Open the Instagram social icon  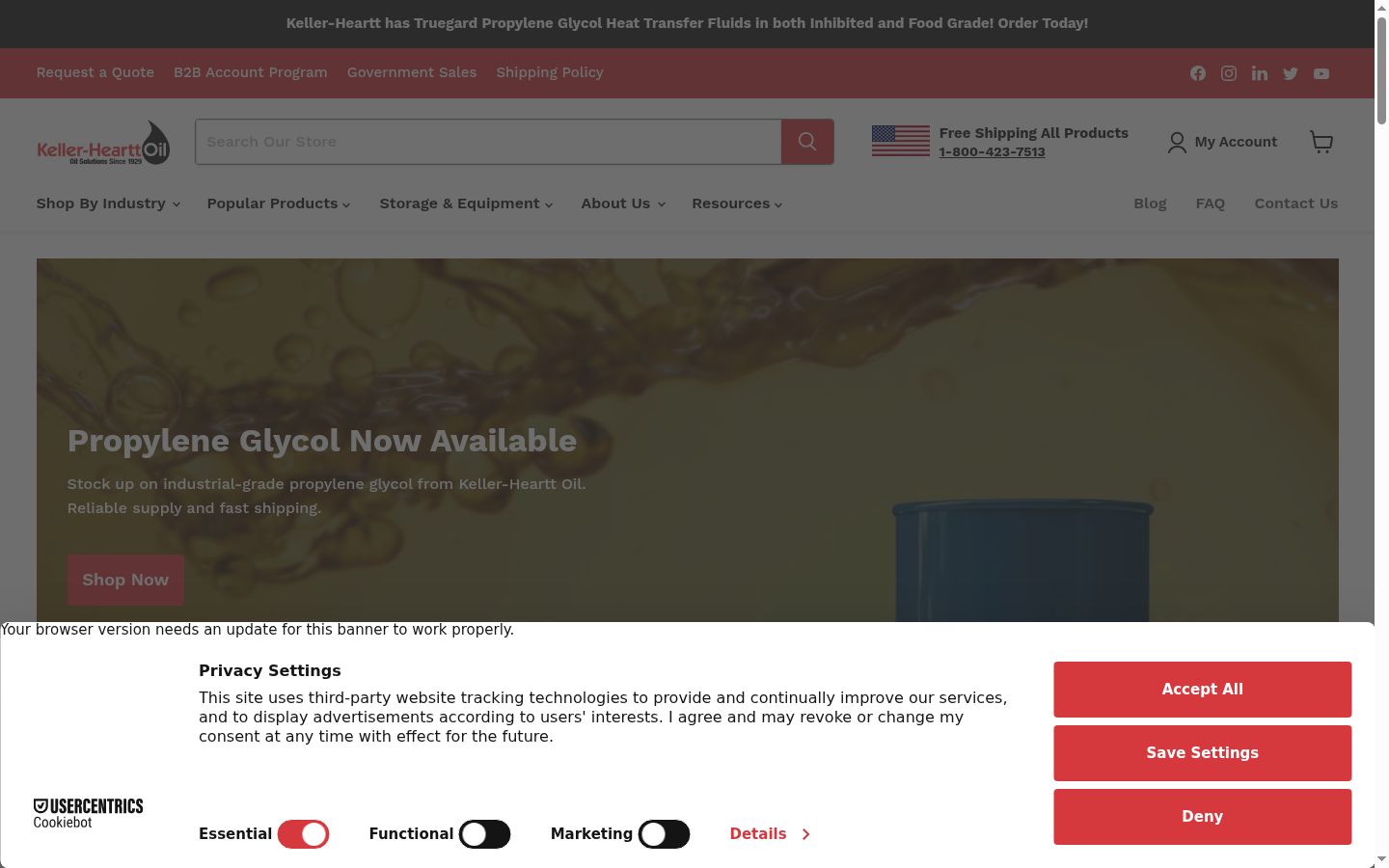pyautogui.click(x=1229, y=73)
